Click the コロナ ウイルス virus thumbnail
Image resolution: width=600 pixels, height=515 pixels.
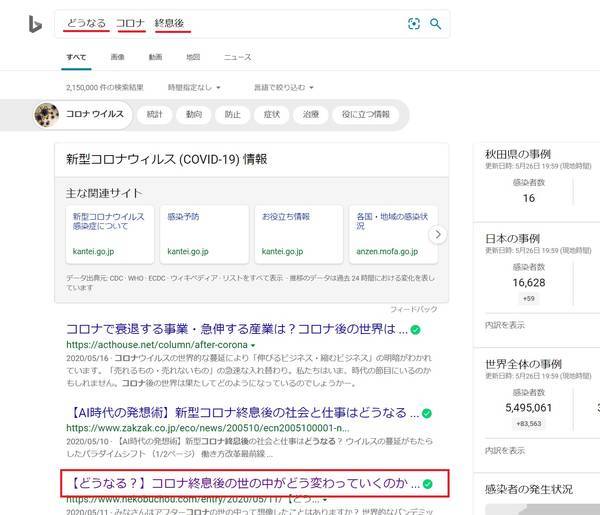46,115
